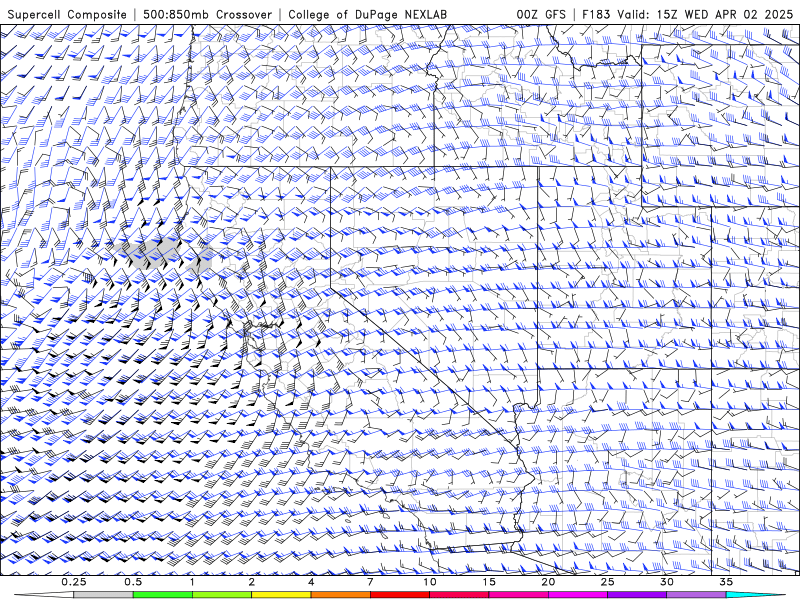This screenshot has width=800, height=600.
Task: Click the 'College of DuPage NEXLAB' label
Action: click(367, 14)
